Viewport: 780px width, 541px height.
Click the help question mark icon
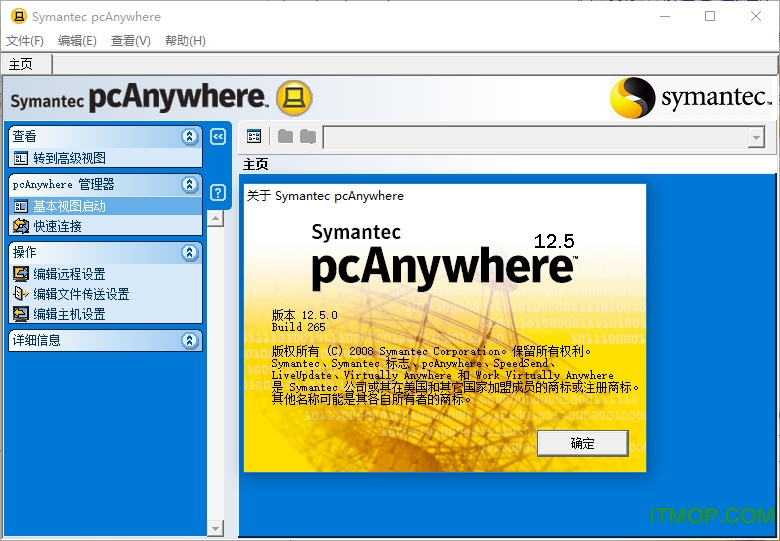pyautogui.click(x=218, y=192)
